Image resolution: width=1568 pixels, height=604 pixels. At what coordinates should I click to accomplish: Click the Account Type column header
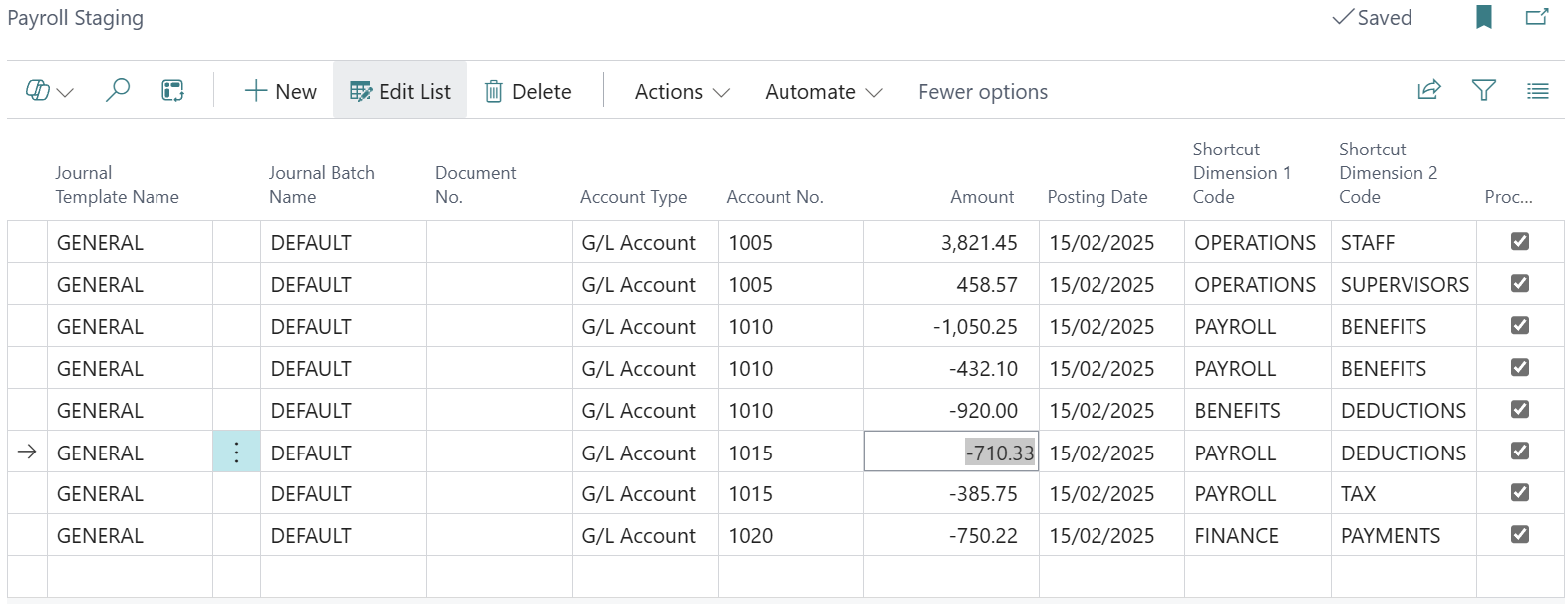(633, 196)
